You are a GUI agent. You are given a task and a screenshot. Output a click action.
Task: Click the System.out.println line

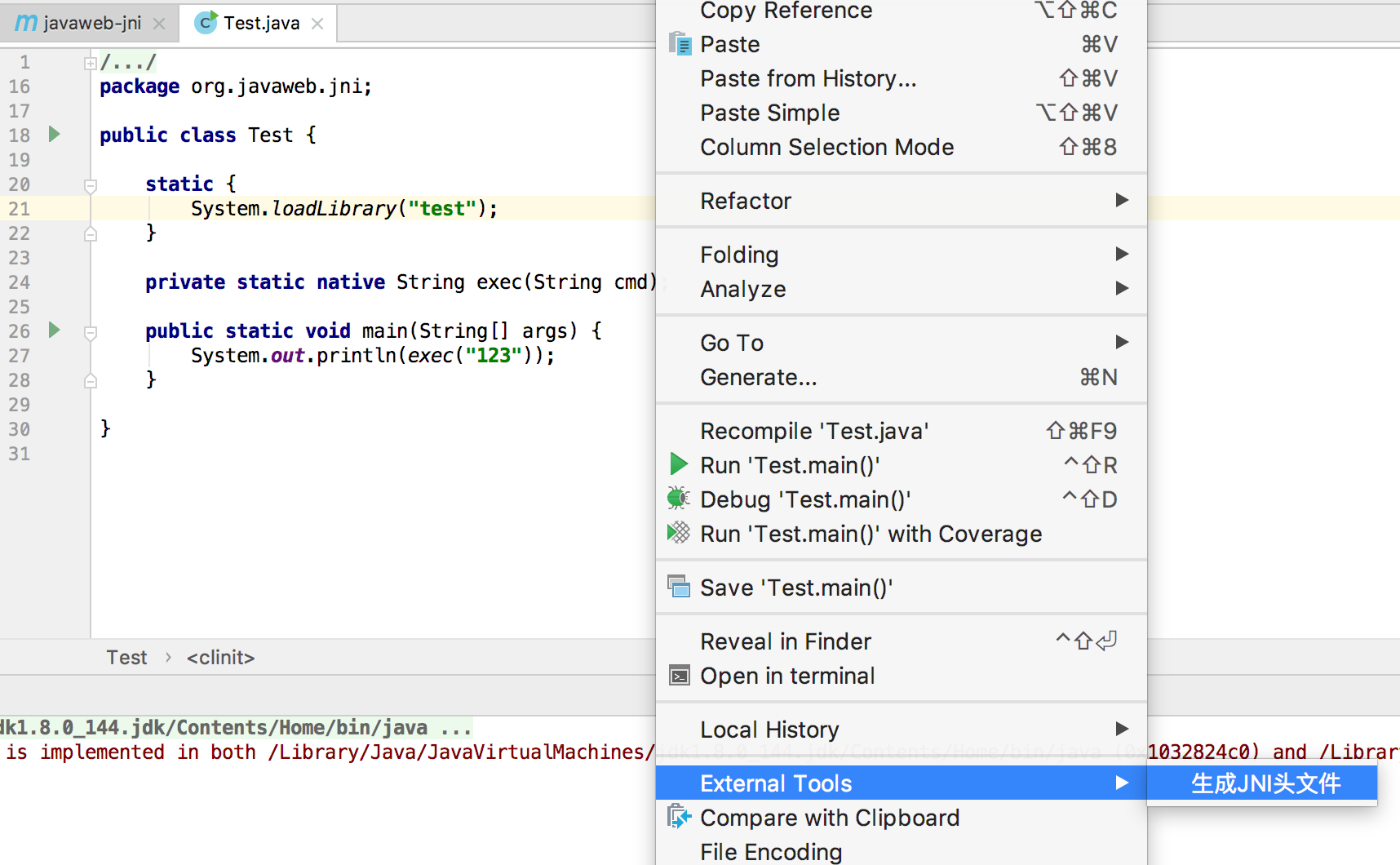click(373, 356)
